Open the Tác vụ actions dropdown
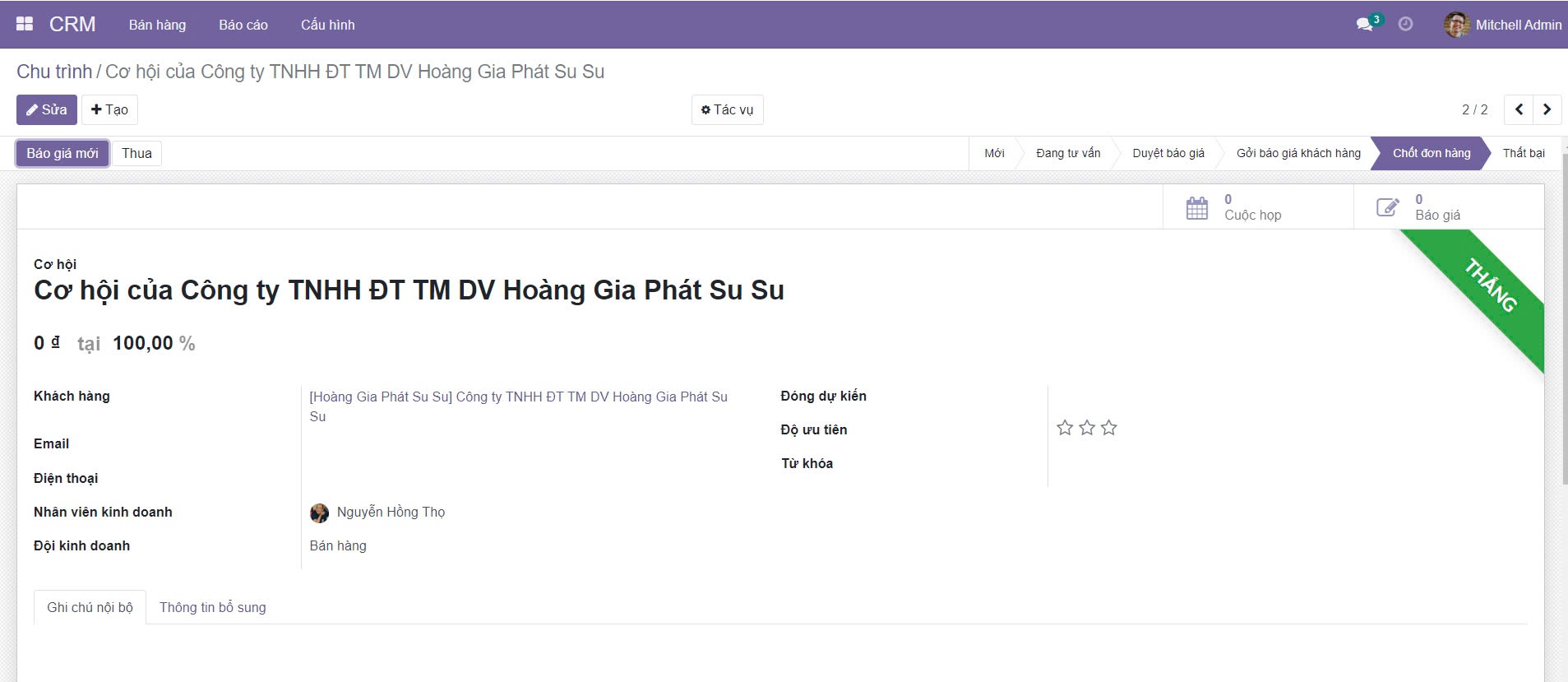This screenshot has height=682, width=1568. 727,109
